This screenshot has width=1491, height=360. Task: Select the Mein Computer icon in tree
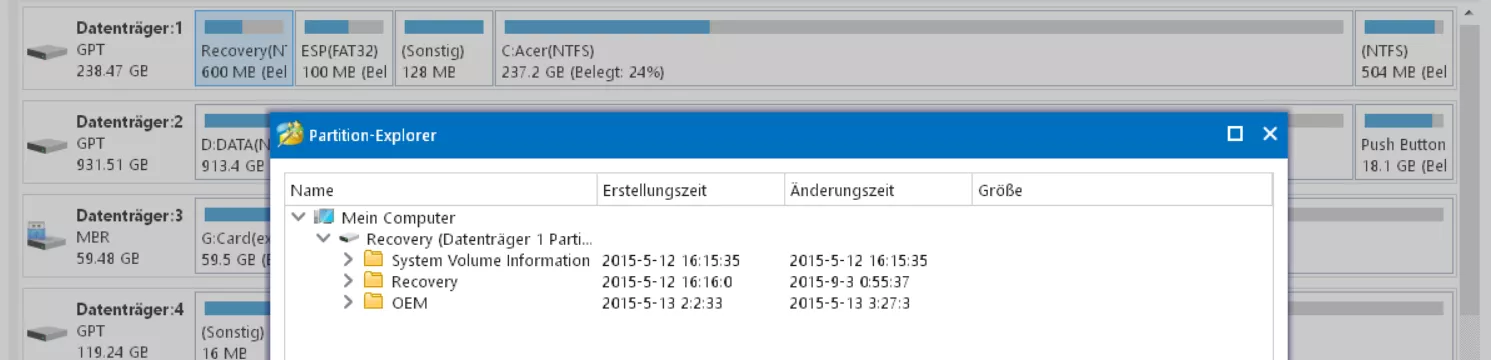coord(323,217)
